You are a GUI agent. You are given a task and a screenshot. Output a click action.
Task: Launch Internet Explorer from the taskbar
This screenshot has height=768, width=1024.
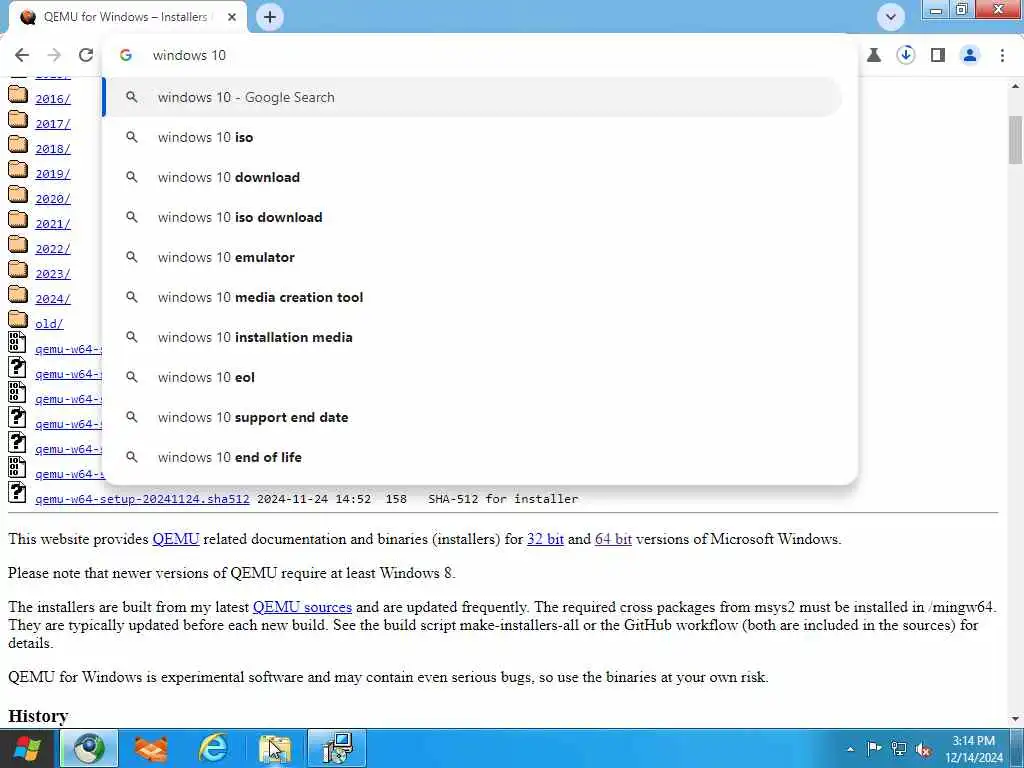[x=213, y=748]
